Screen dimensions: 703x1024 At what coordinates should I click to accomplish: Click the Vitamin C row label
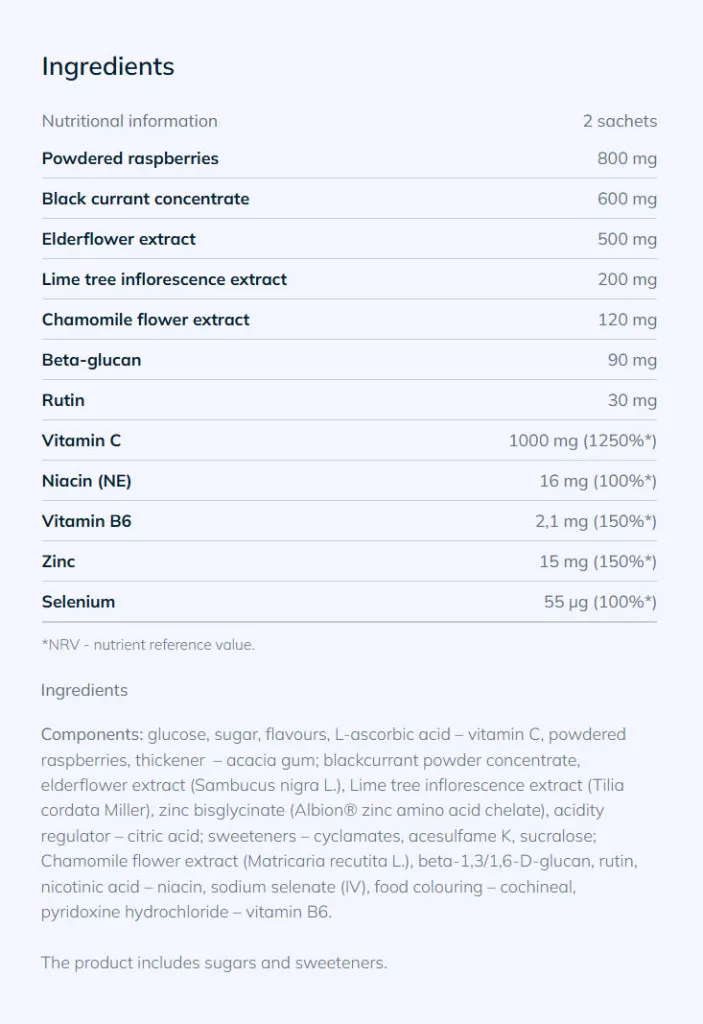tap(81, 440)
